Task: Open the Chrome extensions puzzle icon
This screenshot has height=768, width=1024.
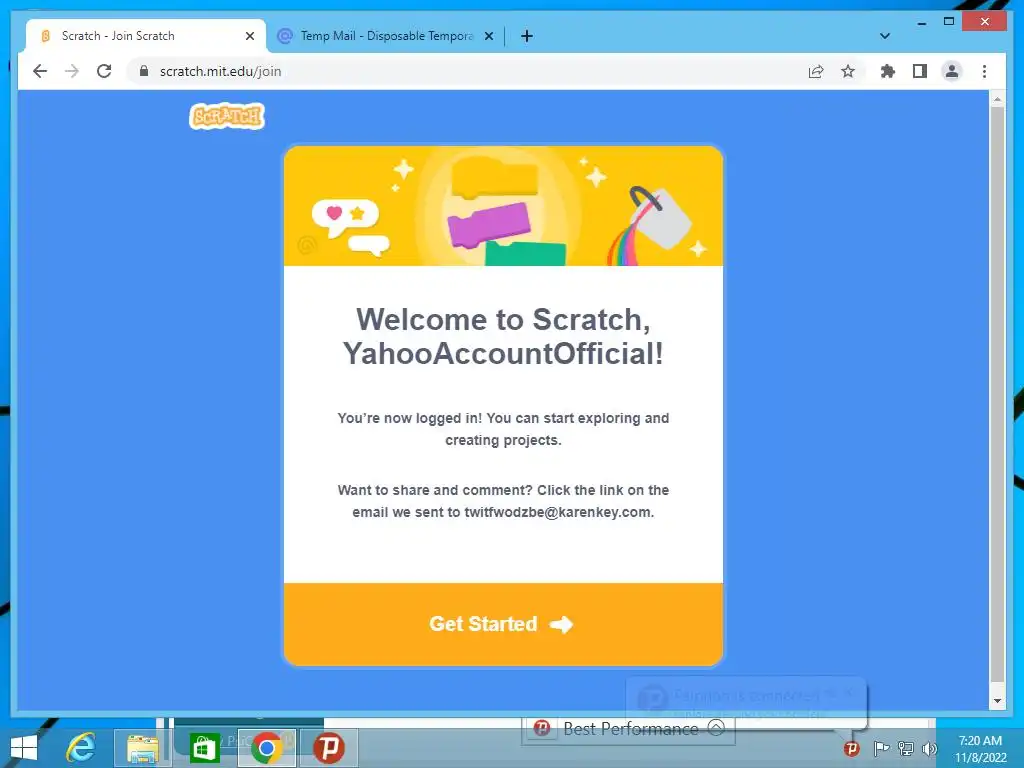Action: point(888,71)
